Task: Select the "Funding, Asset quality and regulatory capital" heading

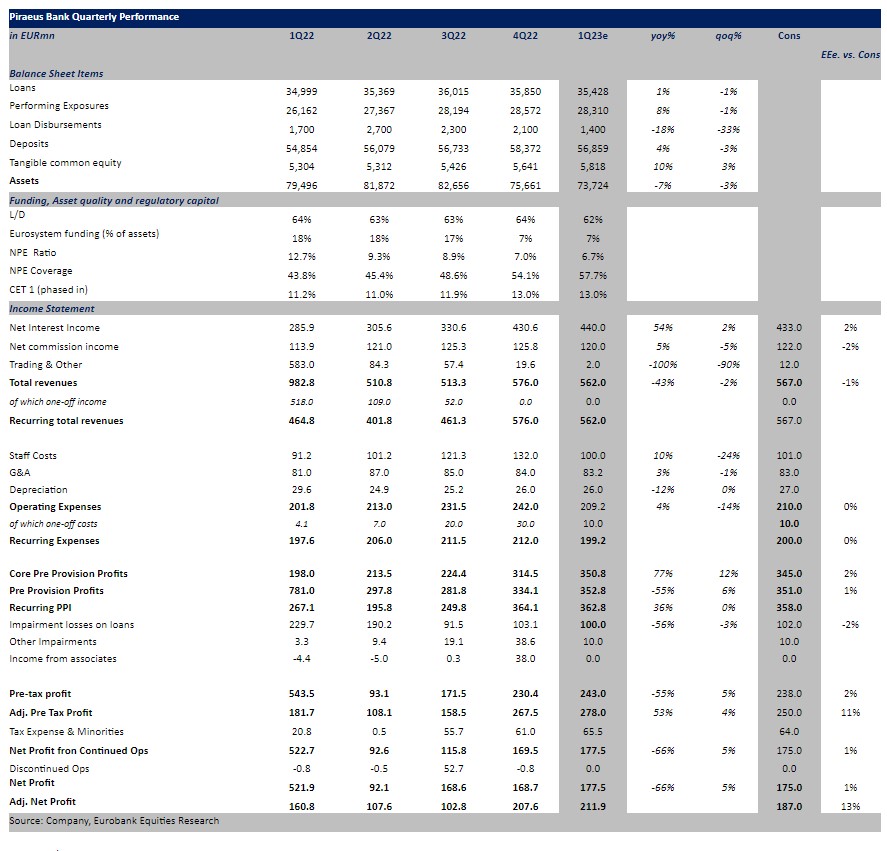Action: click(114, 201)
